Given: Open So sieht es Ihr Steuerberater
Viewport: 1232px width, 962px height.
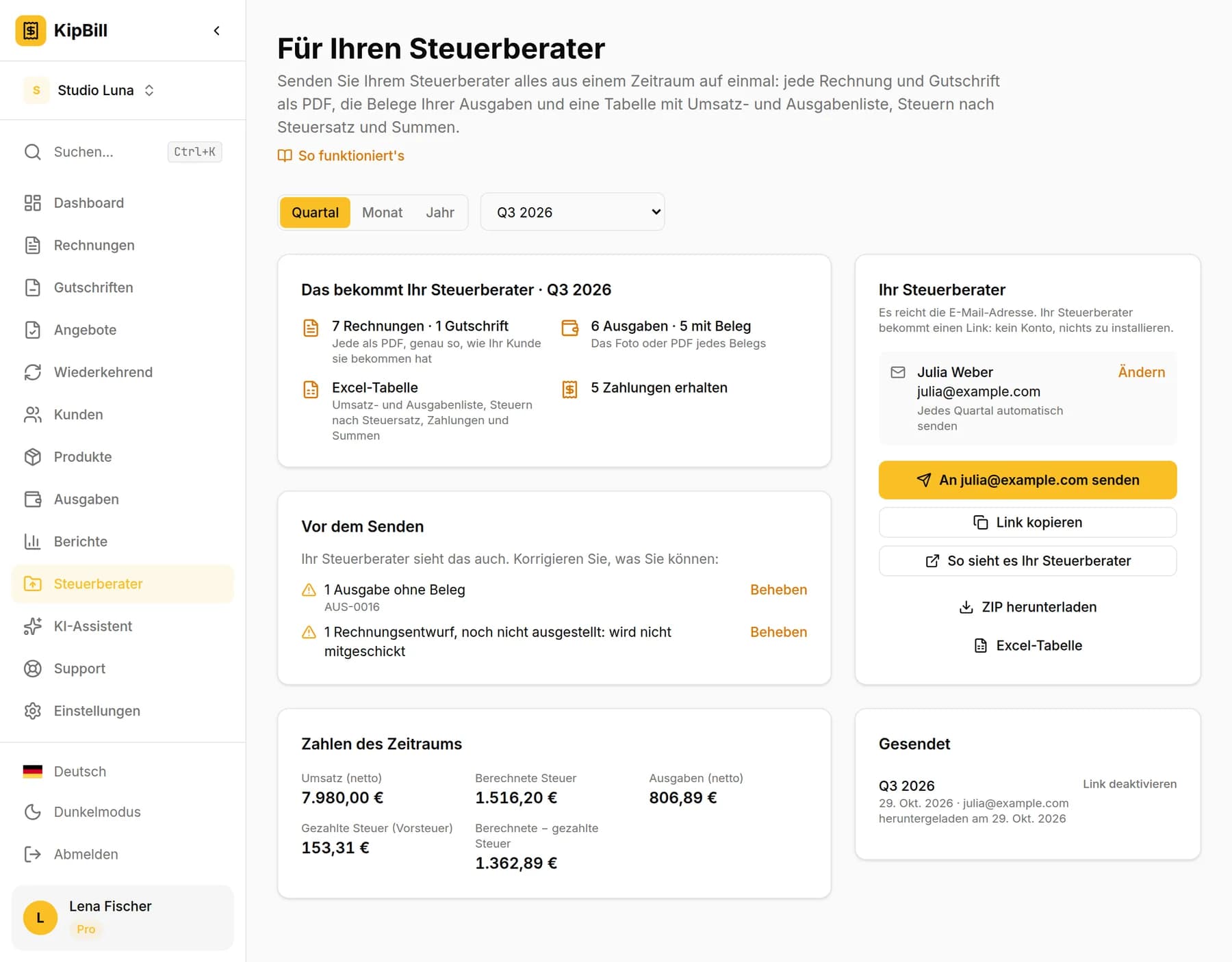Looking at the screenshot, I should point(1027,561).
